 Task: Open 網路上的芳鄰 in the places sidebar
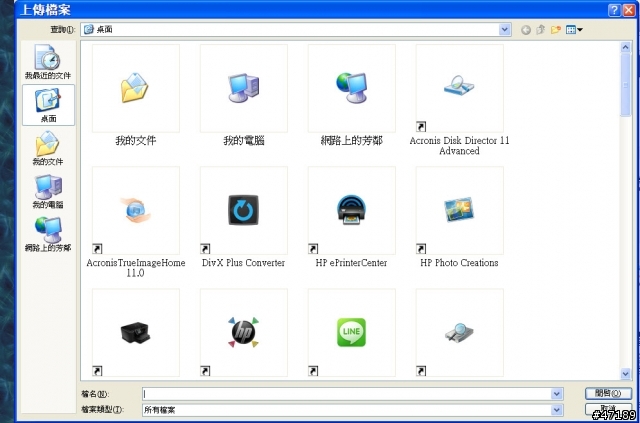click(48, 234)
